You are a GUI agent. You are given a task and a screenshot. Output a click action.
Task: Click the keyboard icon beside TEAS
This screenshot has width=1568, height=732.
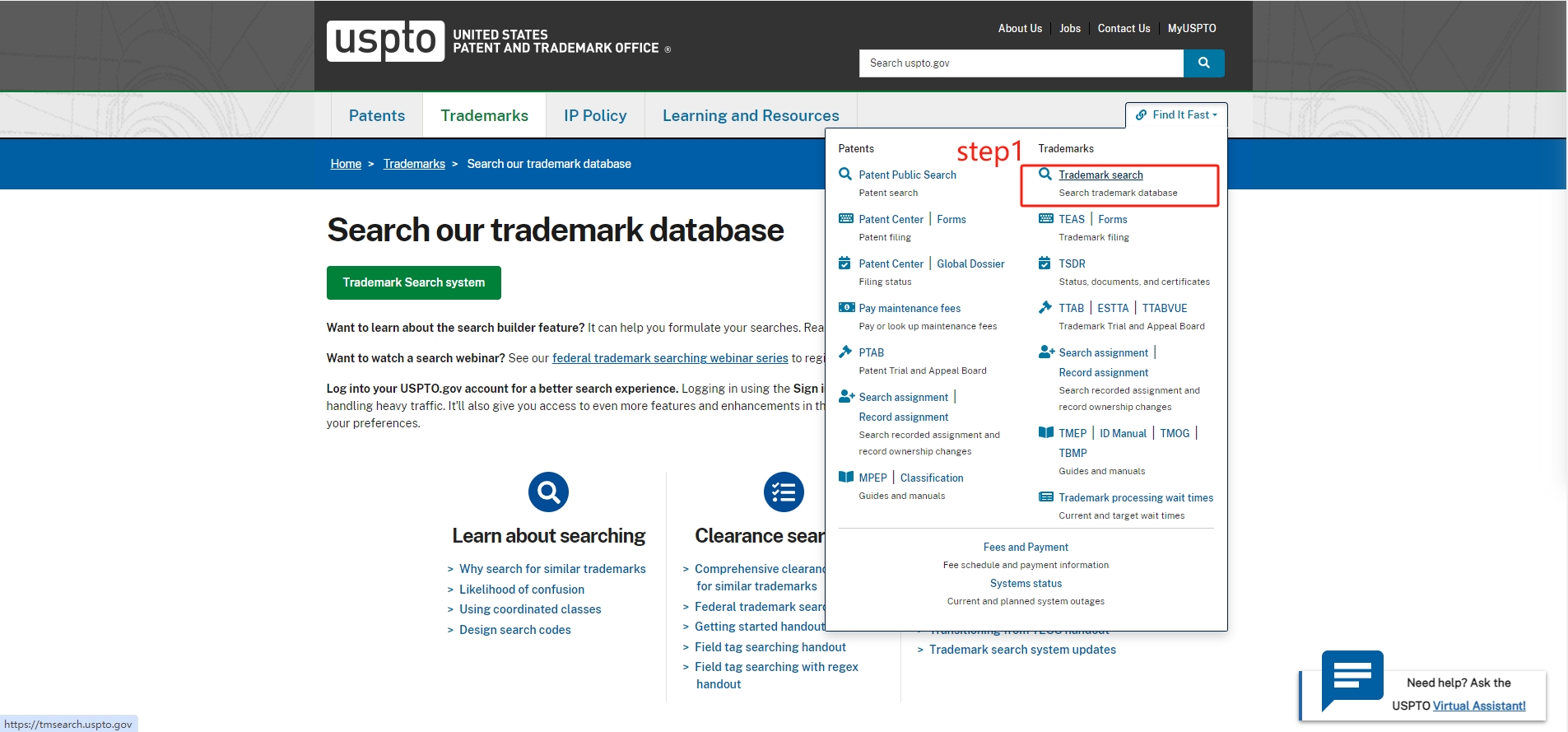click(1045, 218)
